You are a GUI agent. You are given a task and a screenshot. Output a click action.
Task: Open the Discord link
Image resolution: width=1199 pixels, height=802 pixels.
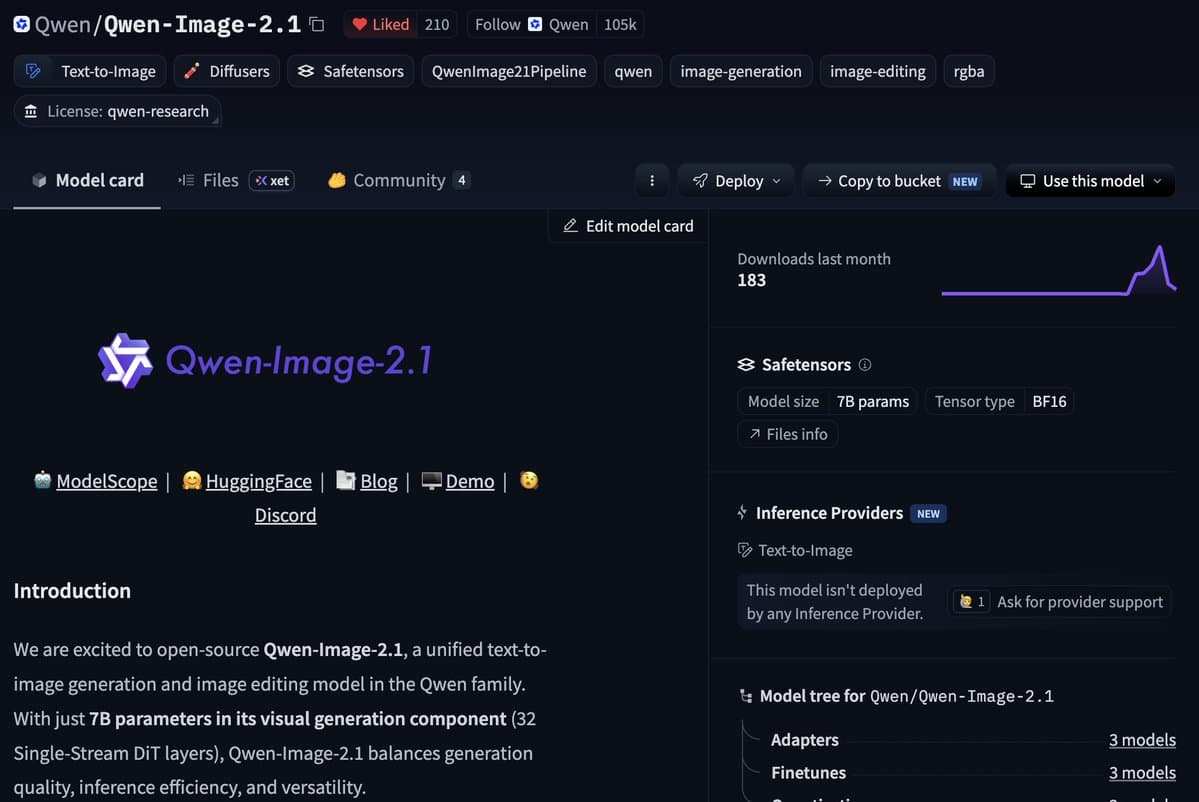tap(285, 515)
